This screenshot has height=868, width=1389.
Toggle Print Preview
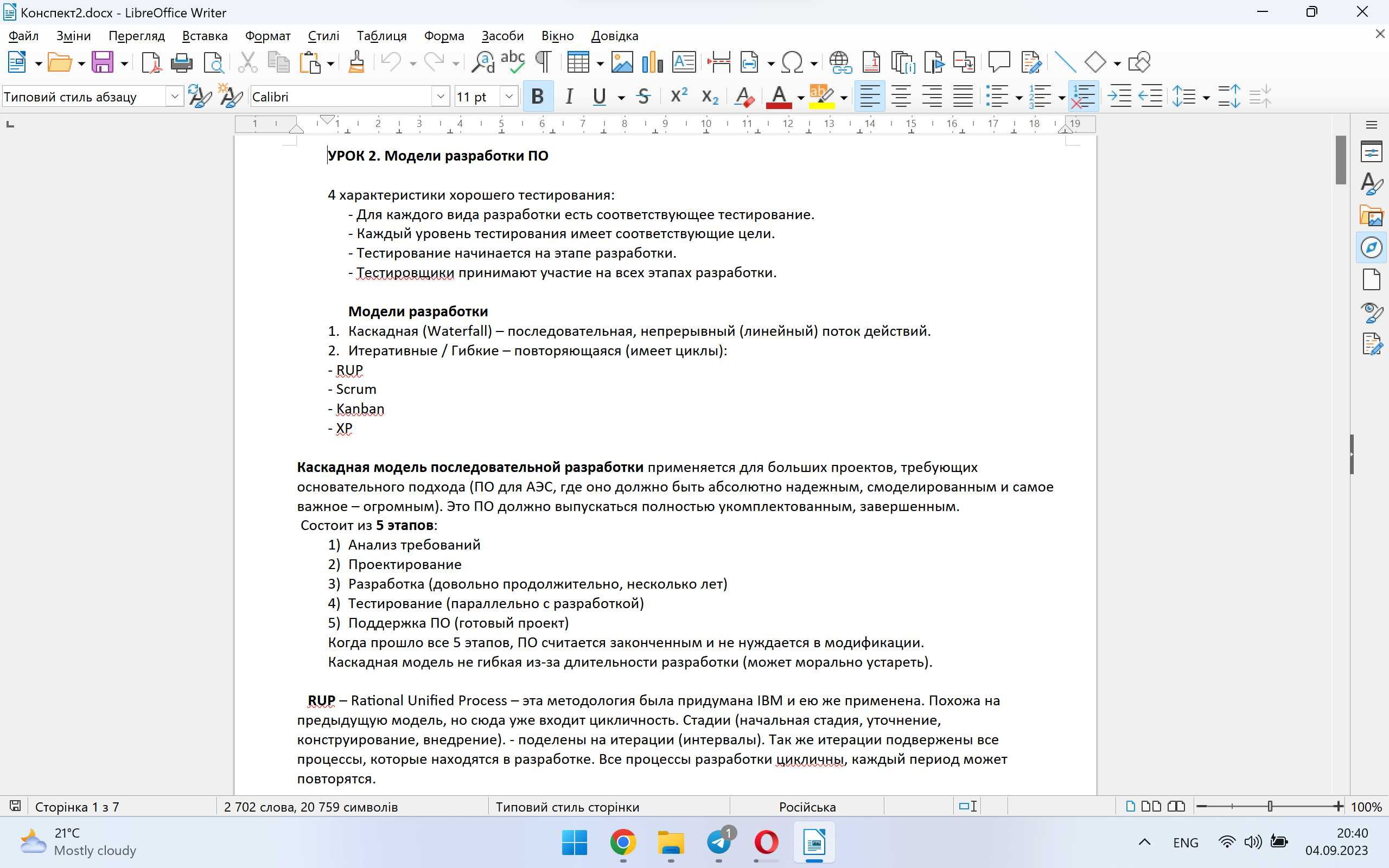point(214,62)
